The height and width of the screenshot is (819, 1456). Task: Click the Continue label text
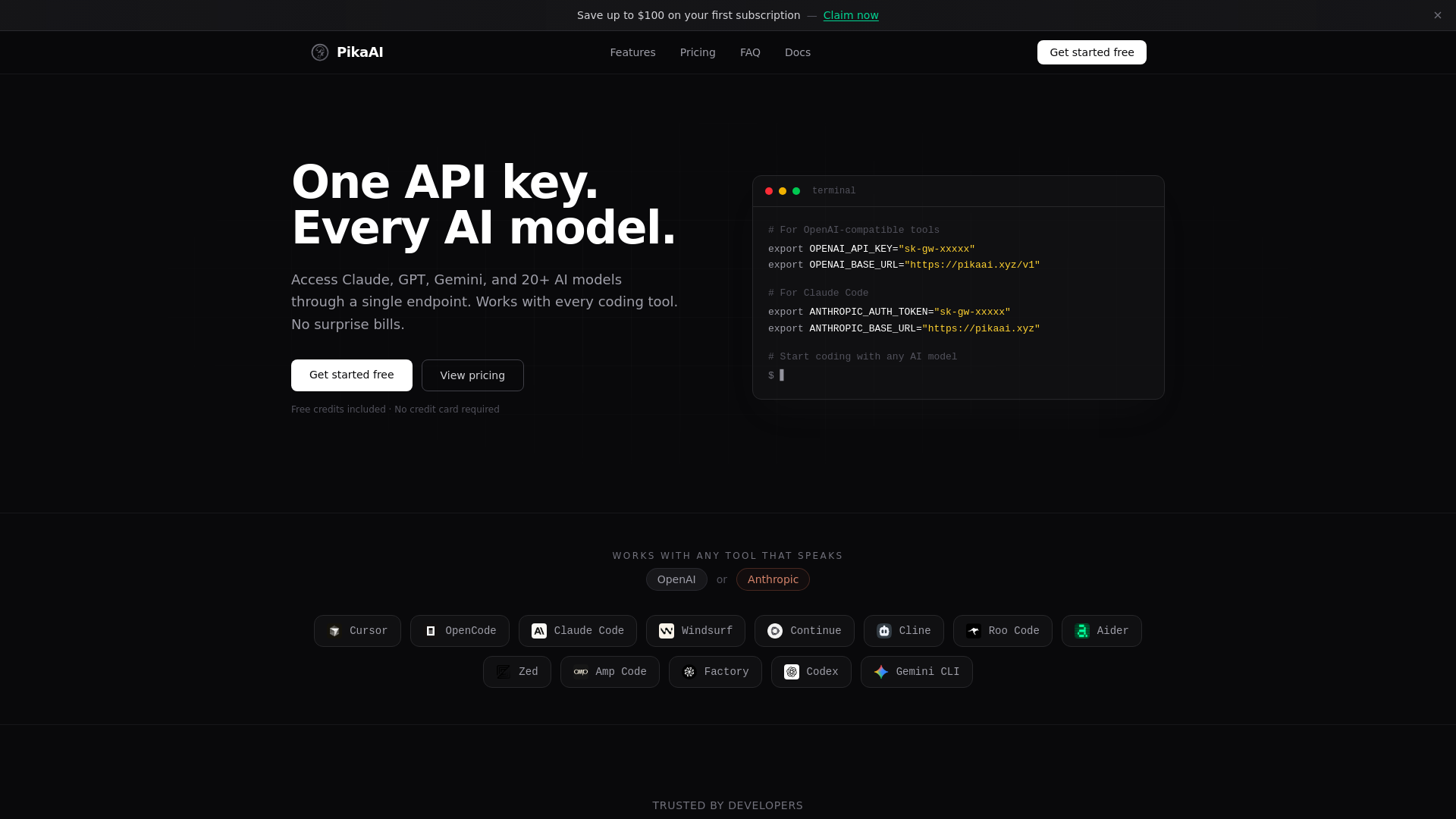pyautogui.click(x=816, y=631)
